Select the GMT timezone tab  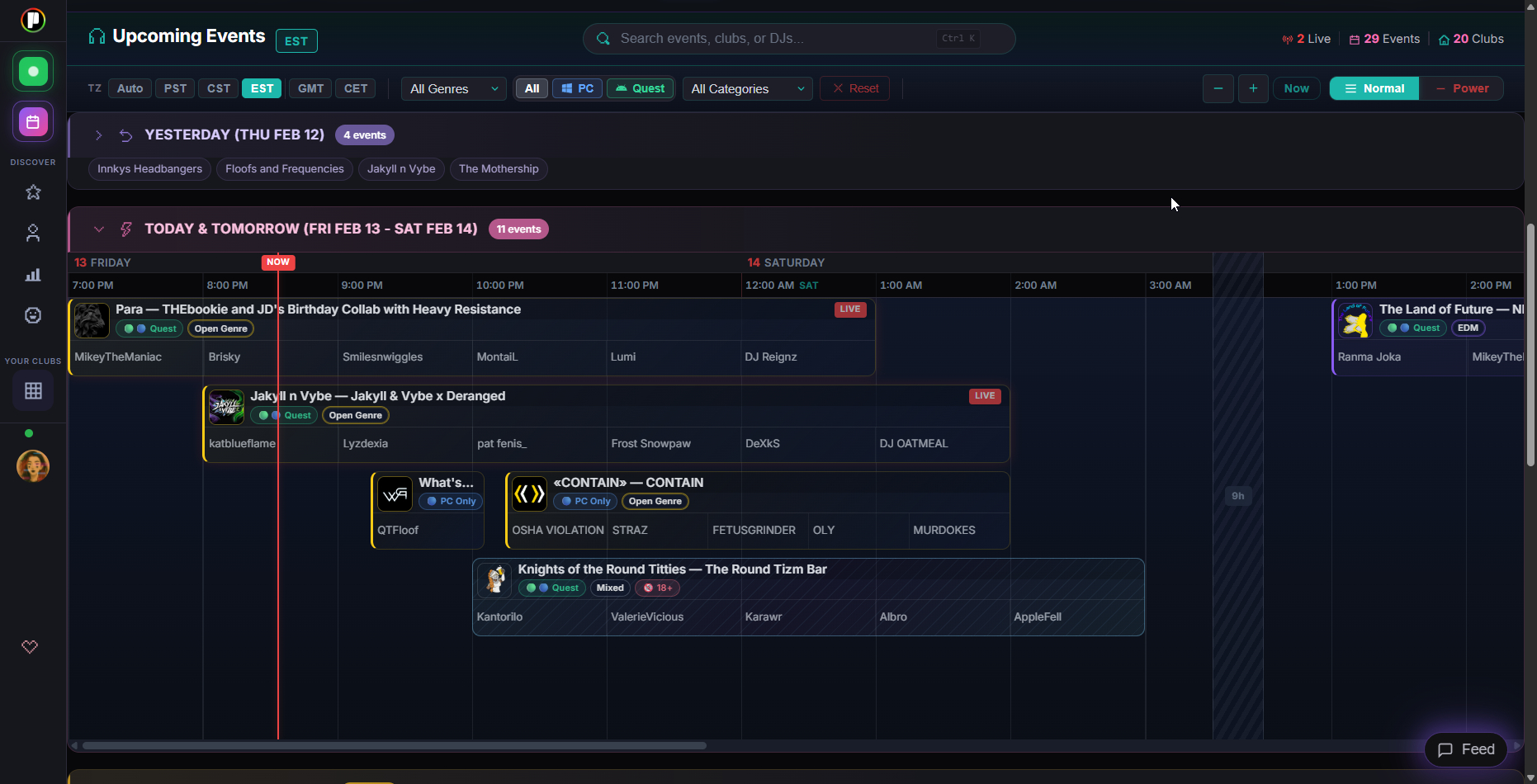310,88
